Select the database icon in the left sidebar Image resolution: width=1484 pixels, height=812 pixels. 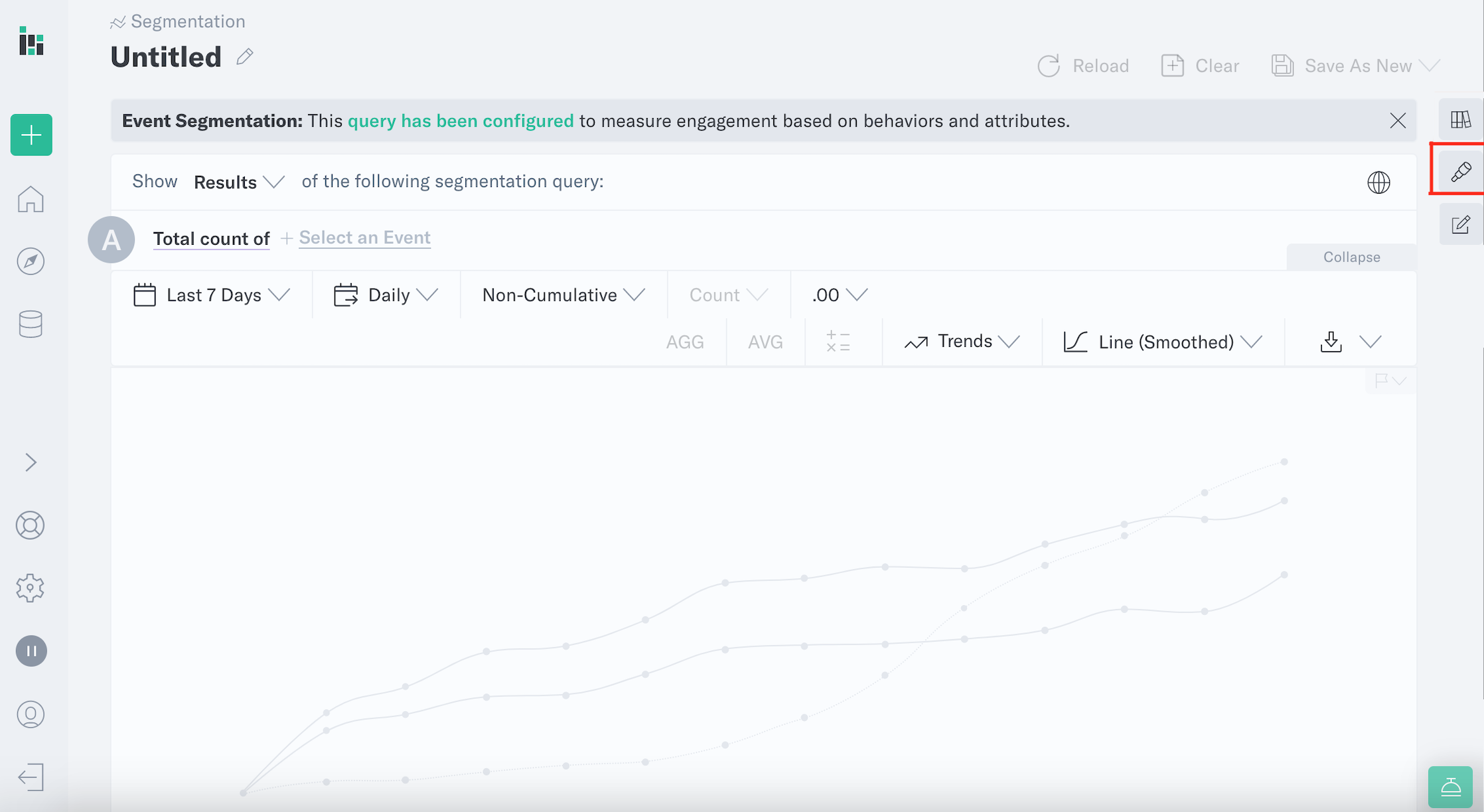coord(31,324)
